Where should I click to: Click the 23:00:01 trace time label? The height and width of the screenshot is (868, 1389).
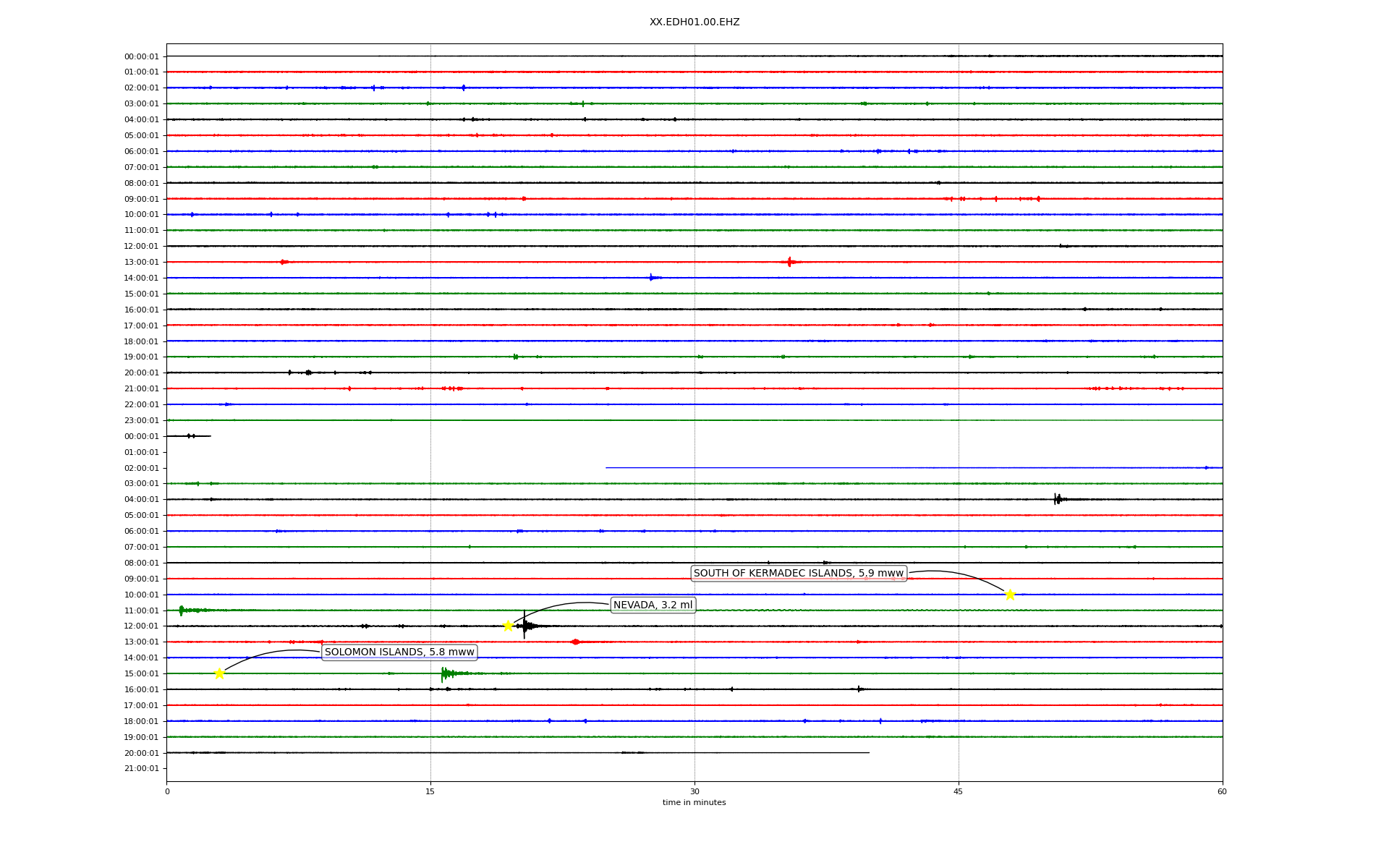tap(141, 420)
